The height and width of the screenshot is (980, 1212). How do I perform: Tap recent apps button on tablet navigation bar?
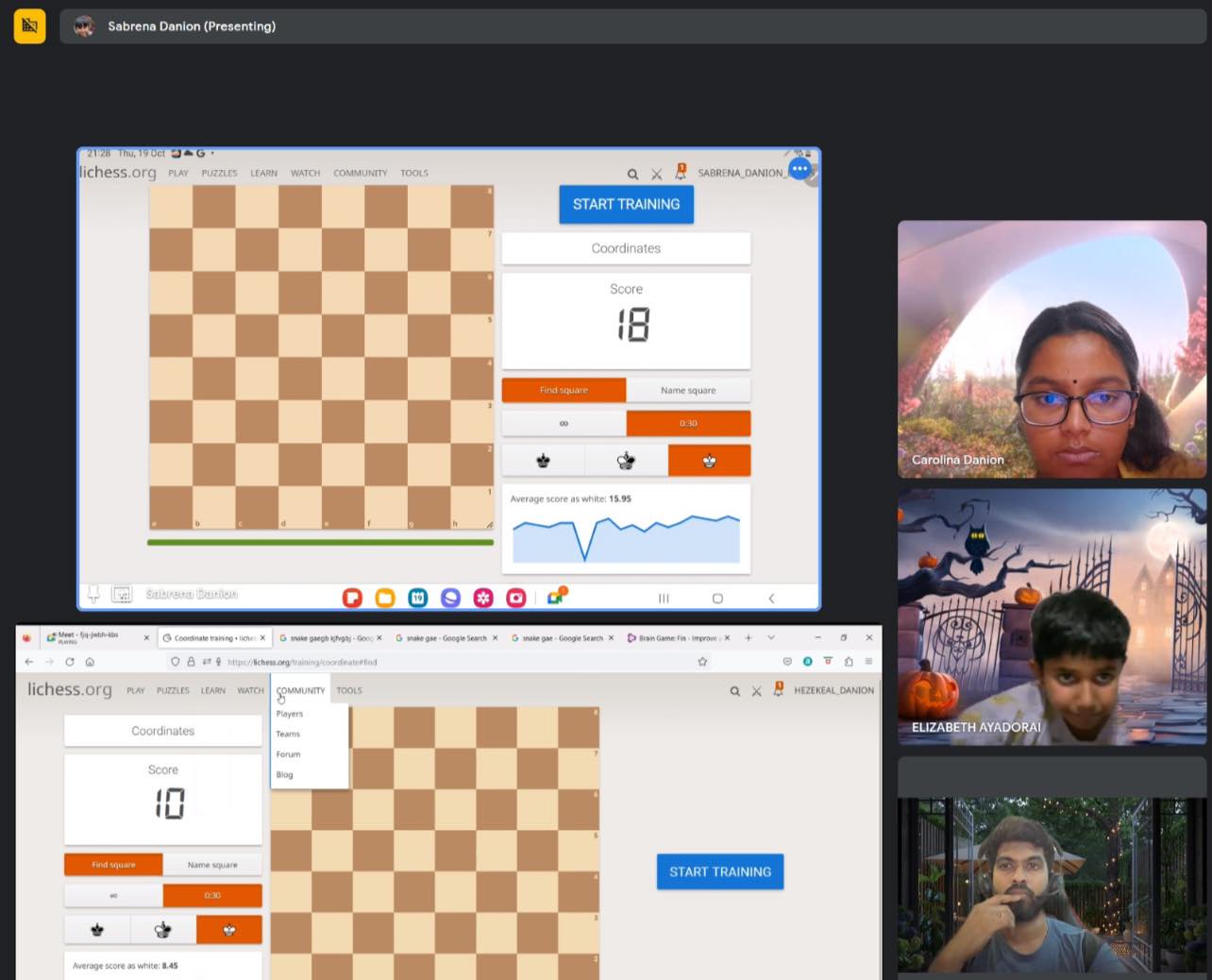pos(664,599)
